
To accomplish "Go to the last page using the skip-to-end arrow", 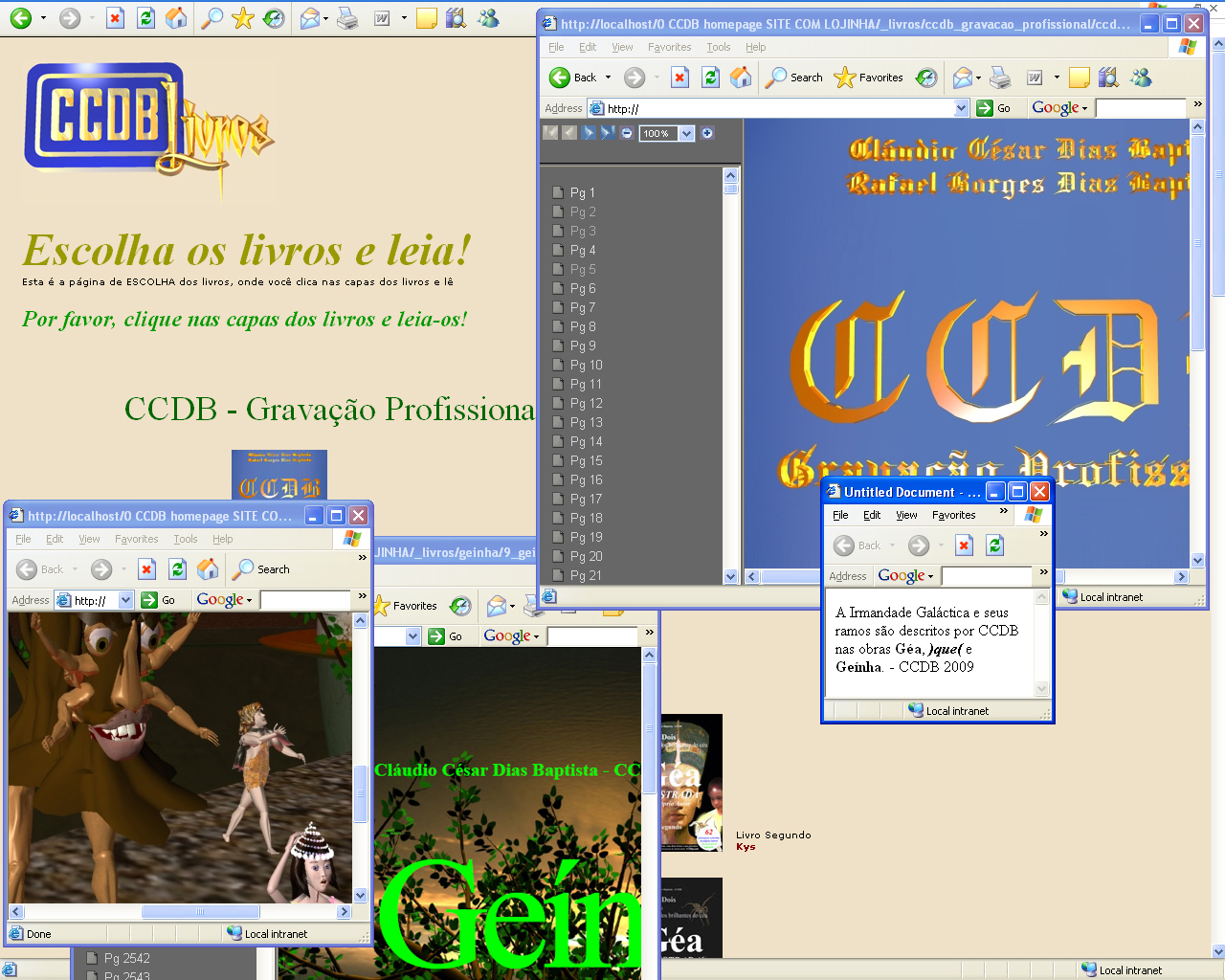I will [607, 133].
